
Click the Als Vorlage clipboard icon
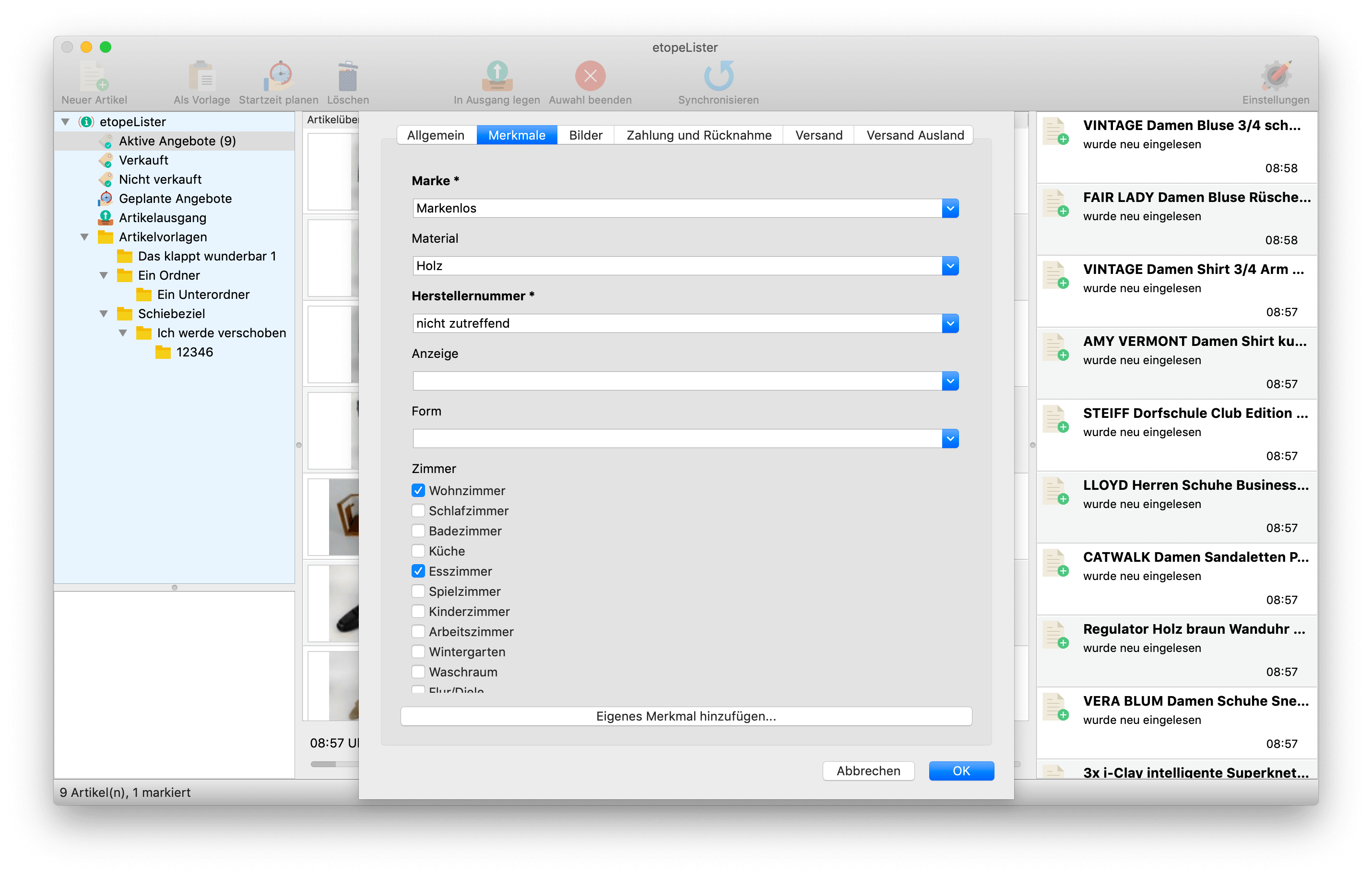point(201,76)
